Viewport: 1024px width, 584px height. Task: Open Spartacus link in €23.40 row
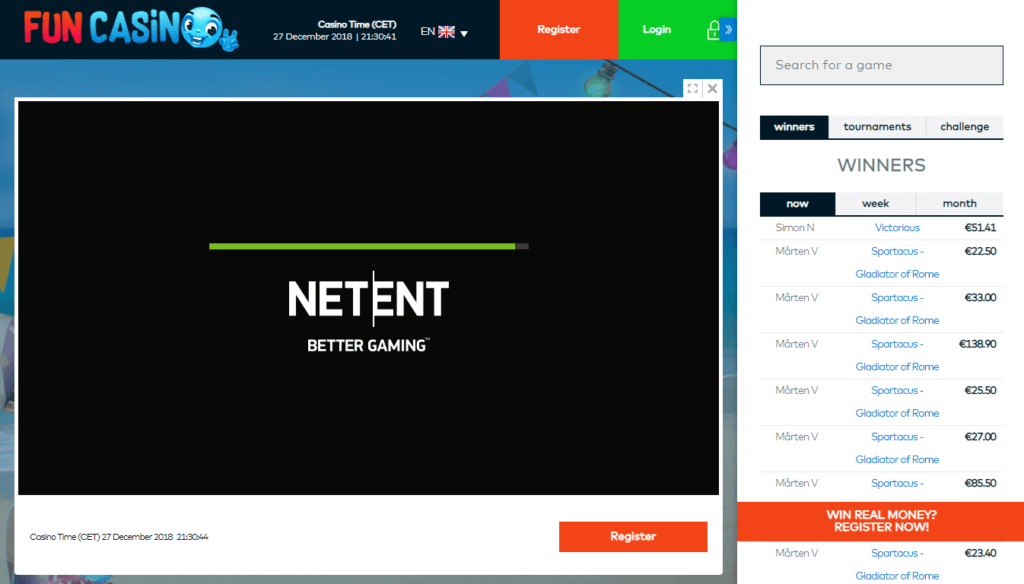pyautogui.click(x=897, y=564)
